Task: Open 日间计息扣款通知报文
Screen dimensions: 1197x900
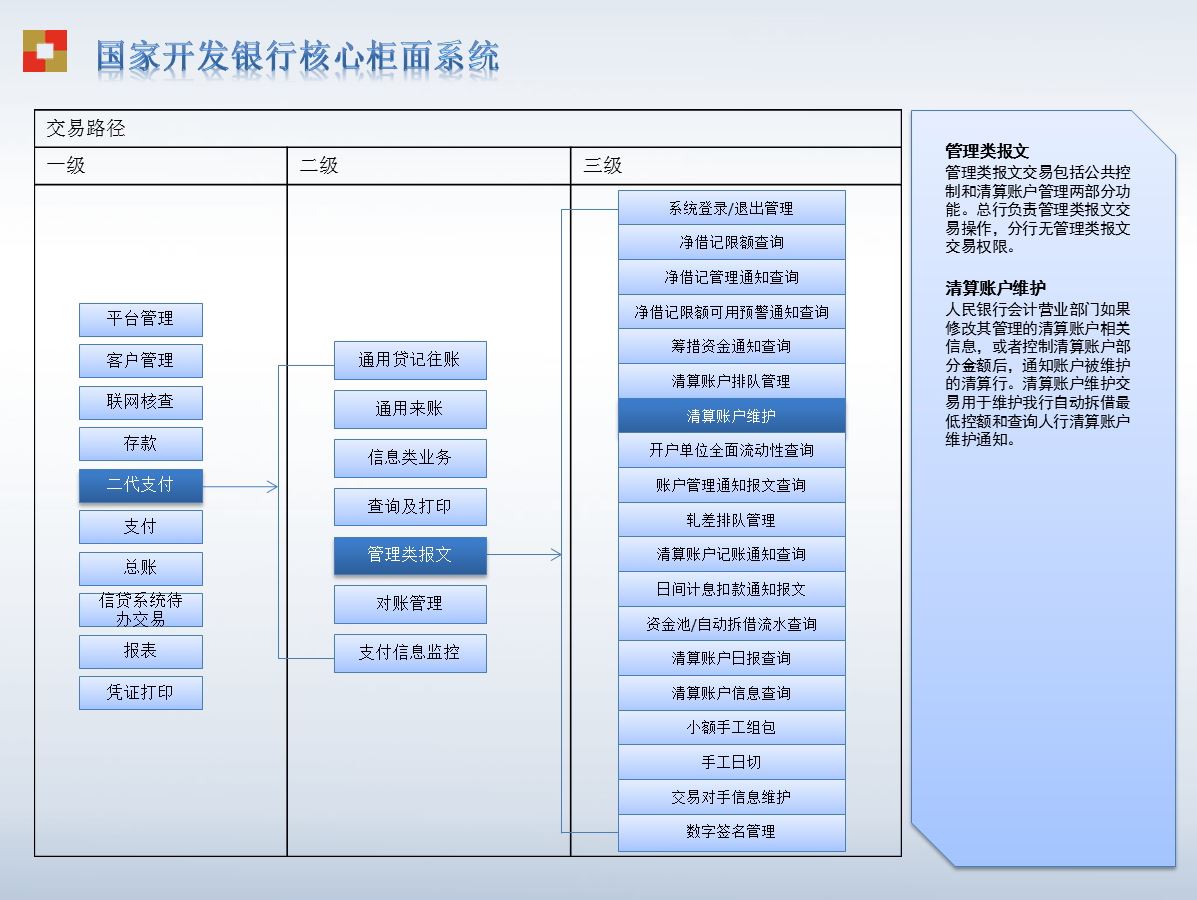Action: pyautogui.click(x=731, y=589)
